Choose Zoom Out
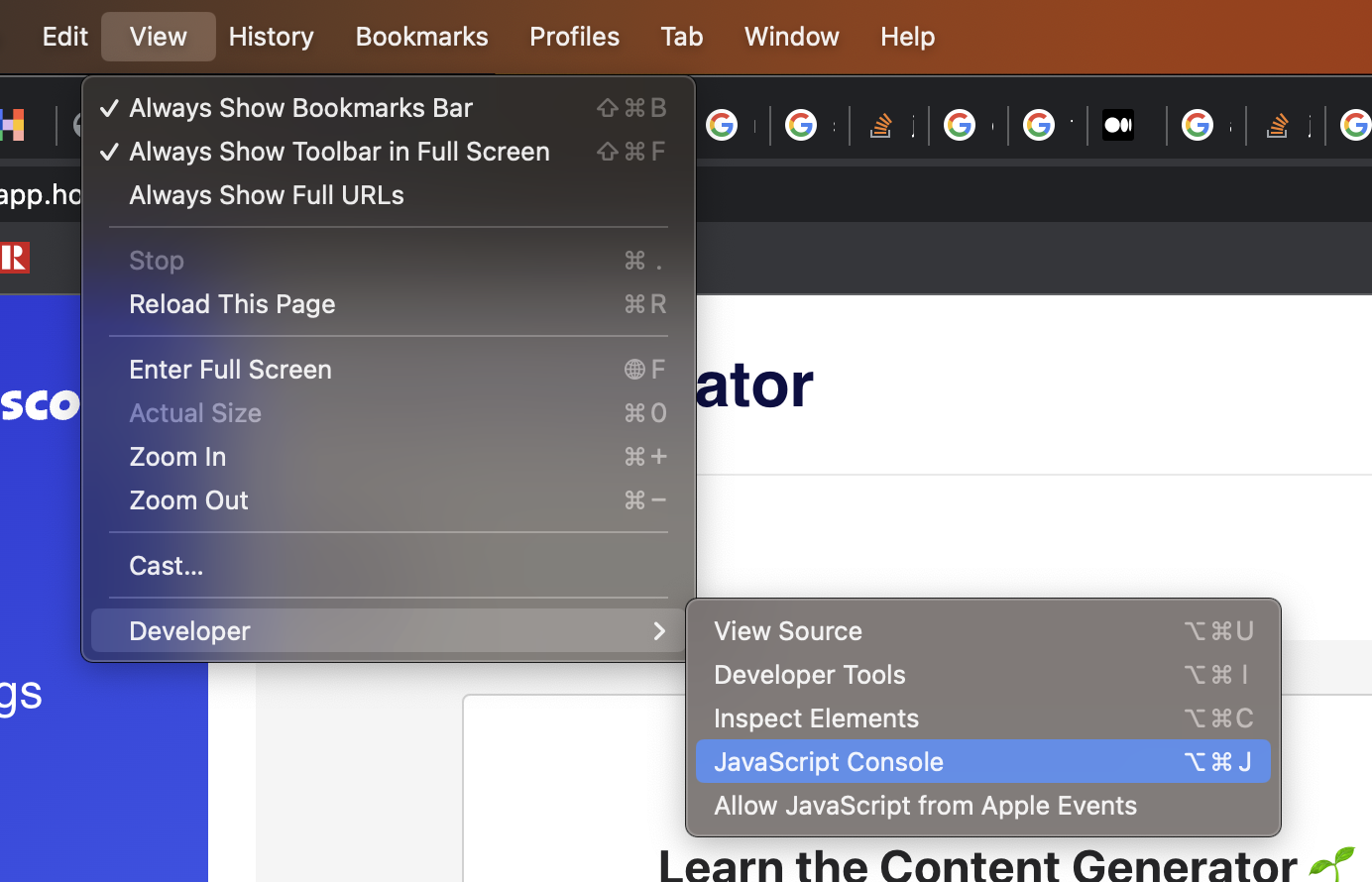1372x882 pixels. (x=389, y=499)
